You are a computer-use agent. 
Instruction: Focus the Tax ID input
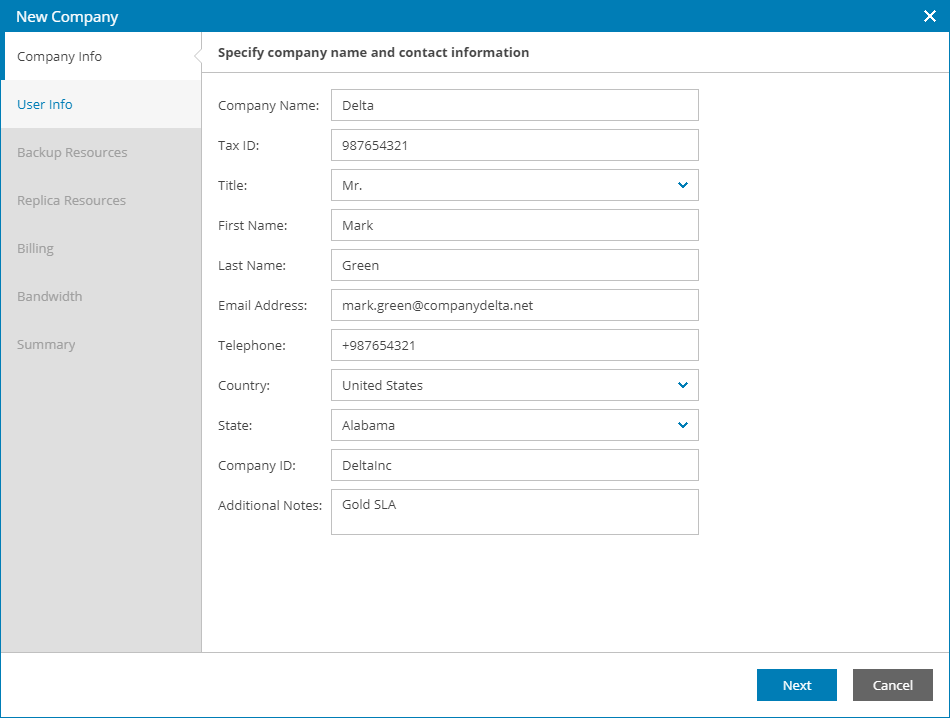[514, 145]
